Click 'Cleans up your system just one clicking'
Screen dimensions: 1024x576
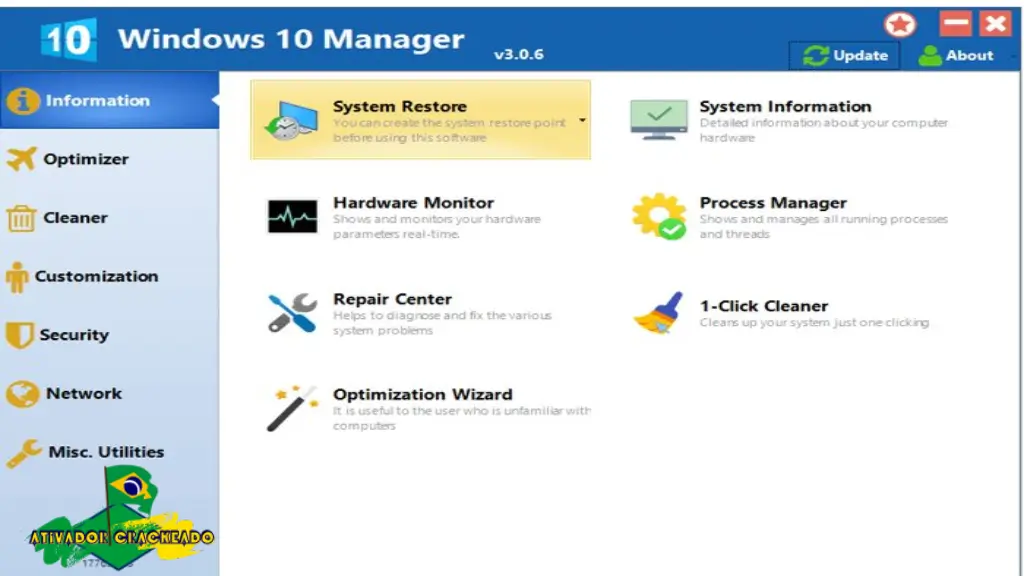tap(814, 323)
